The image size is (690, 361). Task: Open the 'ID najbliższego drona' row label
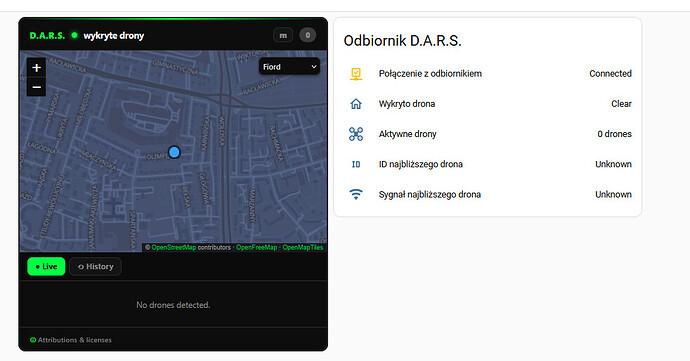pyautogui.click(x=421, y=164)
